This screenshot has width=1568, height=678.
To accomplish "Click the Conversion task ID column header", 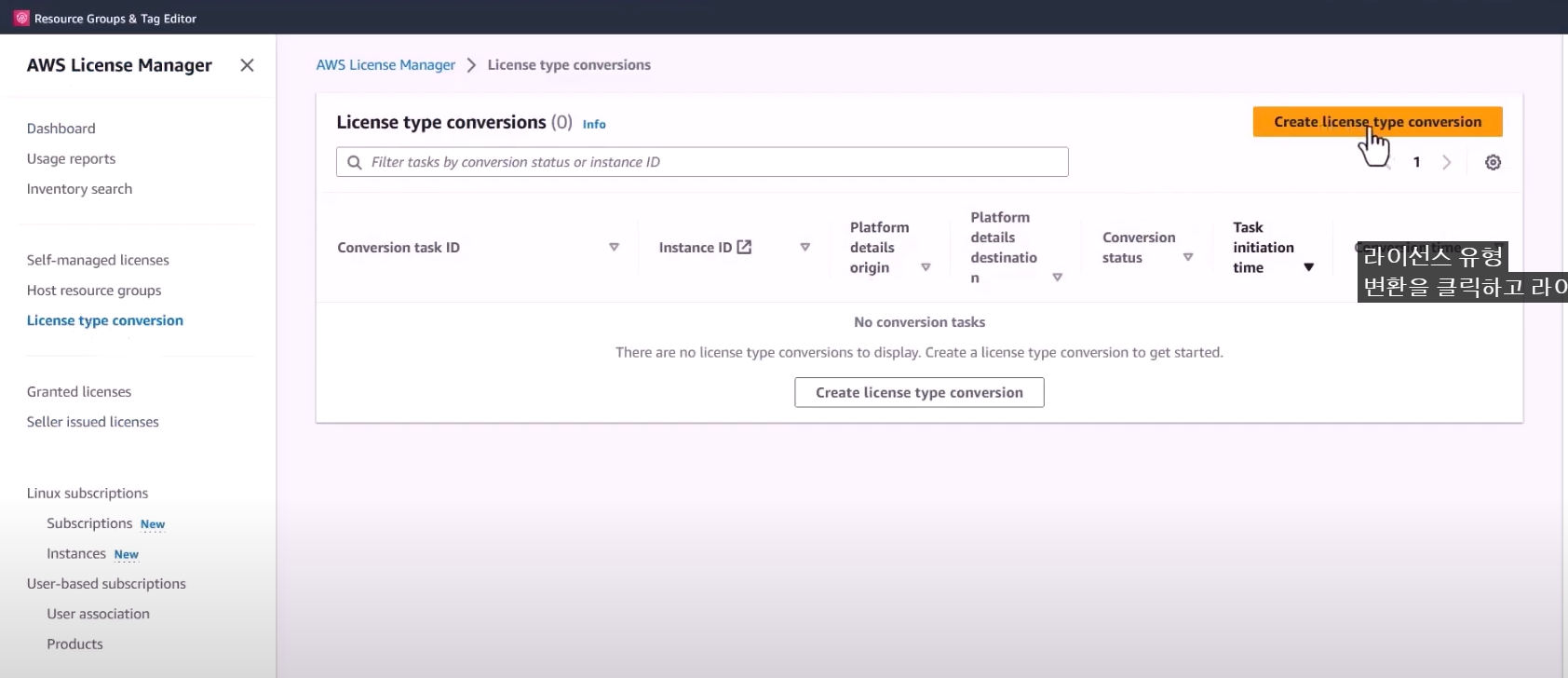I will coord(399,247).
